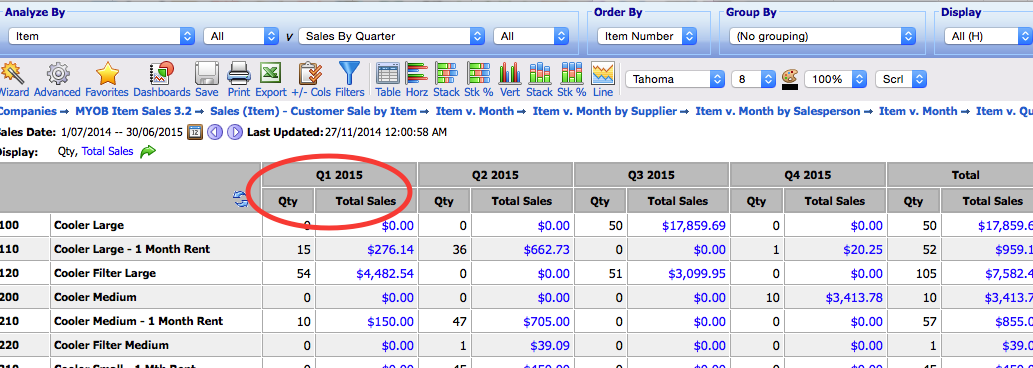Expand the Order By Item Number dropdown
The image size is (1033, 368).
(x=647, y=36)
